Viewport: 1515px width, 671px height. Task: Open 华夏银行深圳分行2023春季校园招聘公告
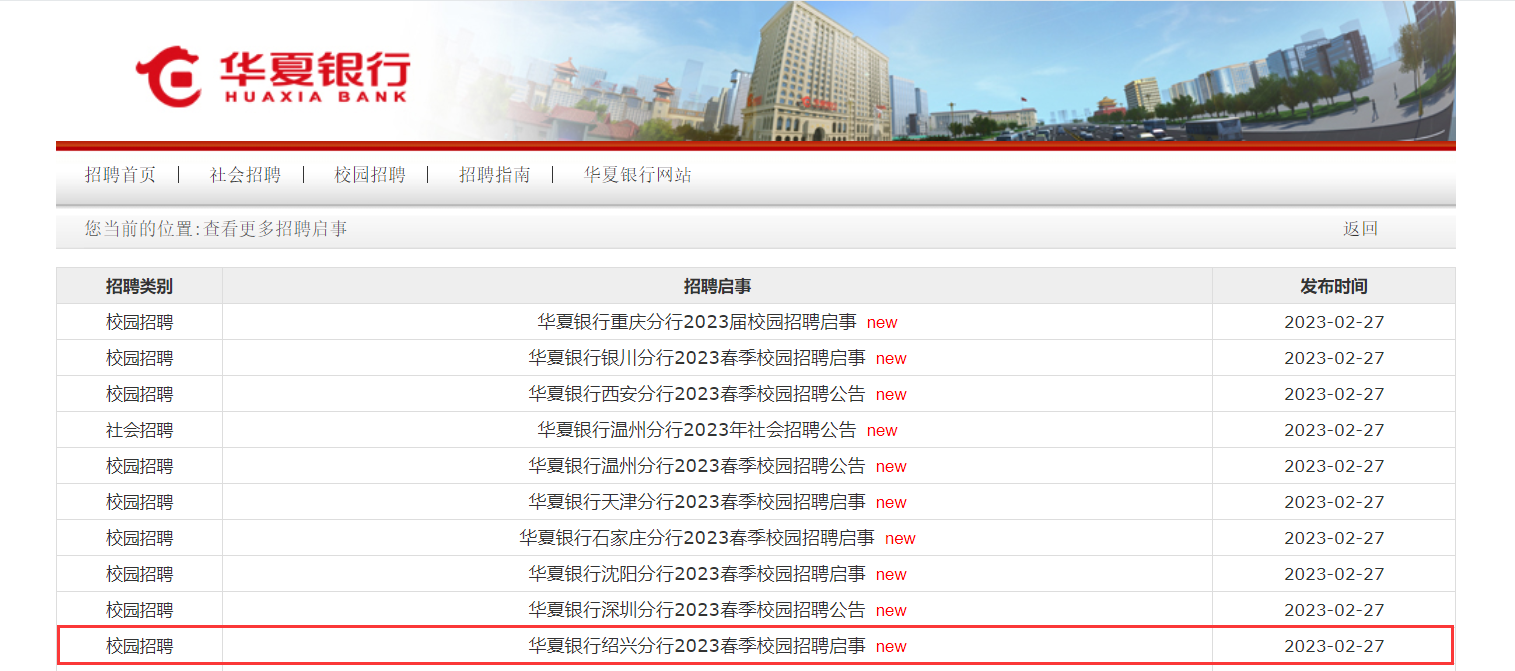697,610
